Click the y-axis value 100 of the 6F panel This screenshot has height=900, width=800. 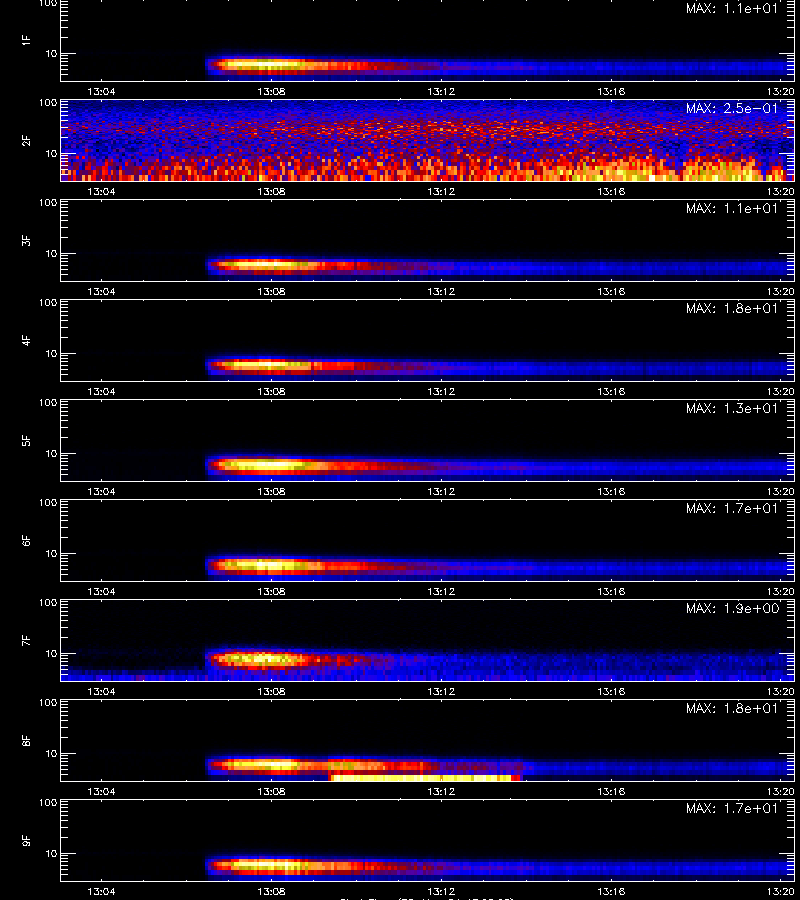[48, 503]
